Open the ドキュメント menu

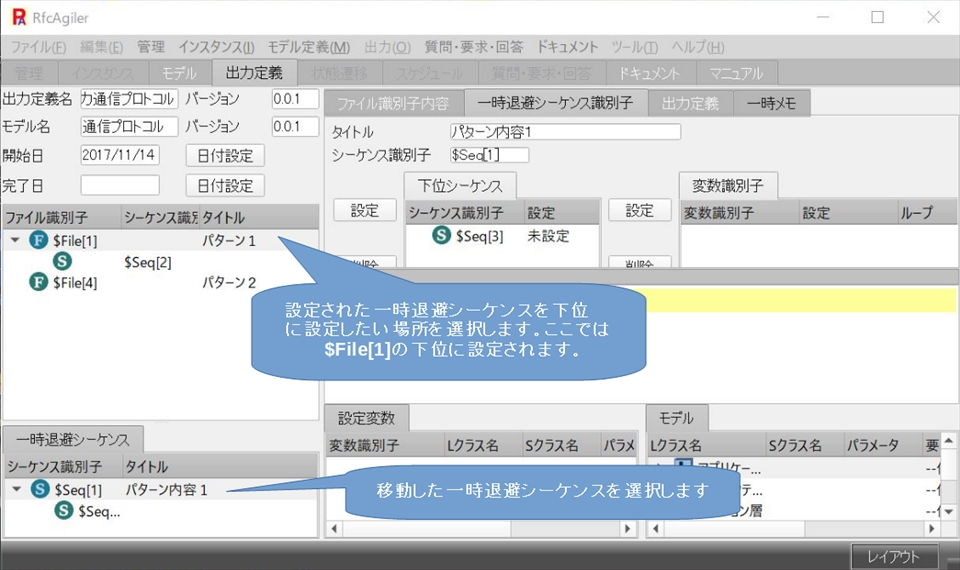pyautogui.click(x=567, y=47)
